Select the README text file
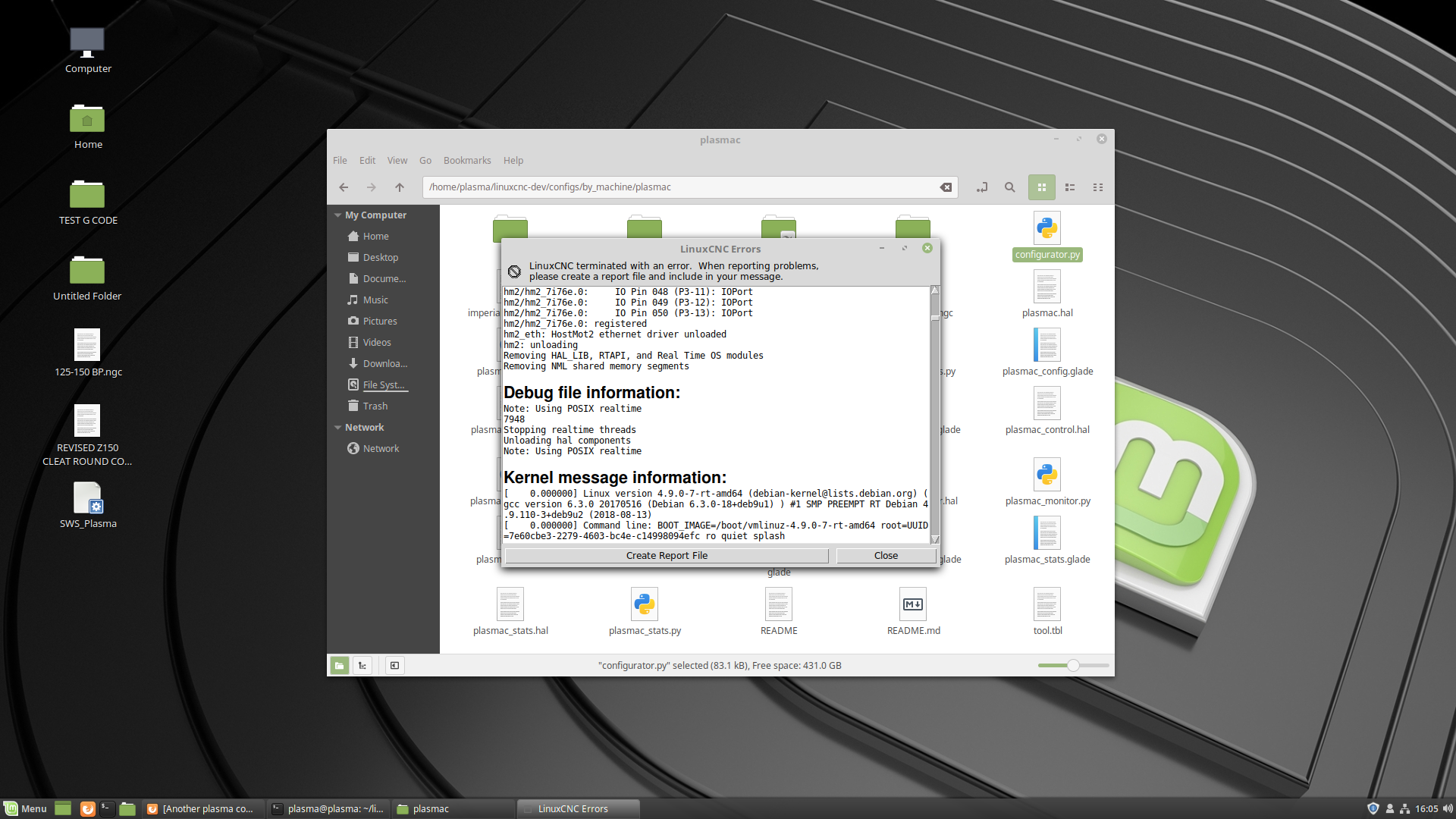This screenshot has height=819, width=1456. coord(779,613)
